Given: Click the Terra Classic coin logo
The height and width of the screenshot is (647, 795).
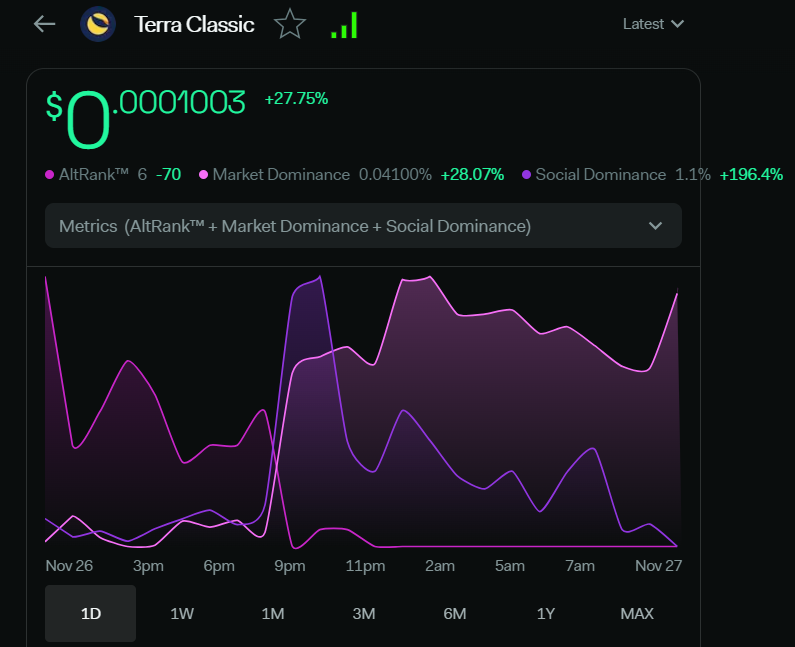Looking at the screenshot, I should [x=98, y=24].
